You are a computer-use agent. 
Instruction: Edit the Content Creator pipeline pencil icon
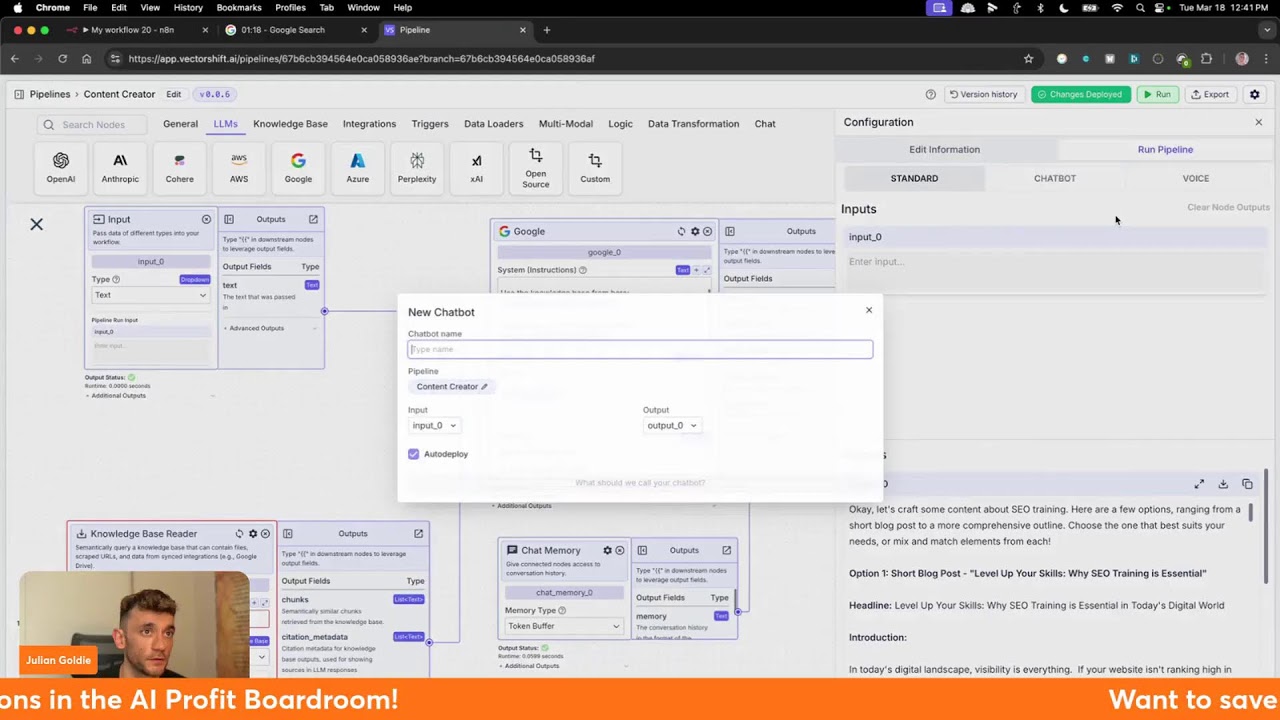point(484,387)
